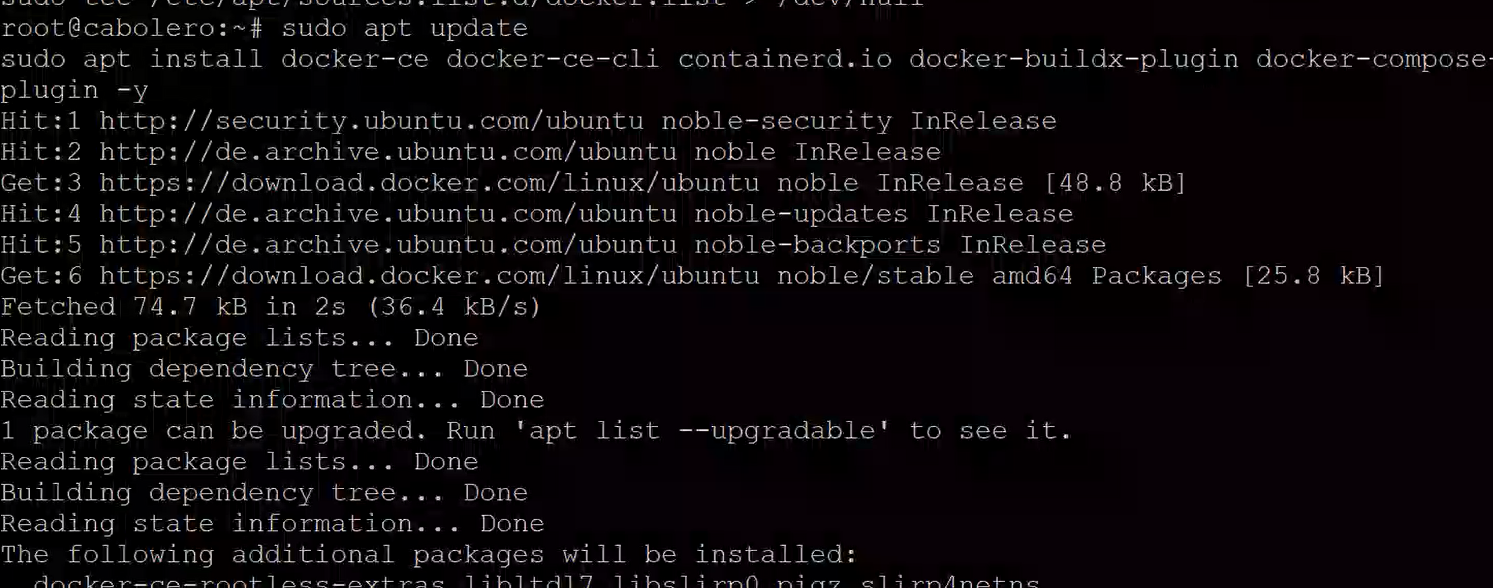Viewport: 1493px width, 588px height.
Task: Click 'docker-buildx-plugin' in the install command
Action: (1073, 59)
